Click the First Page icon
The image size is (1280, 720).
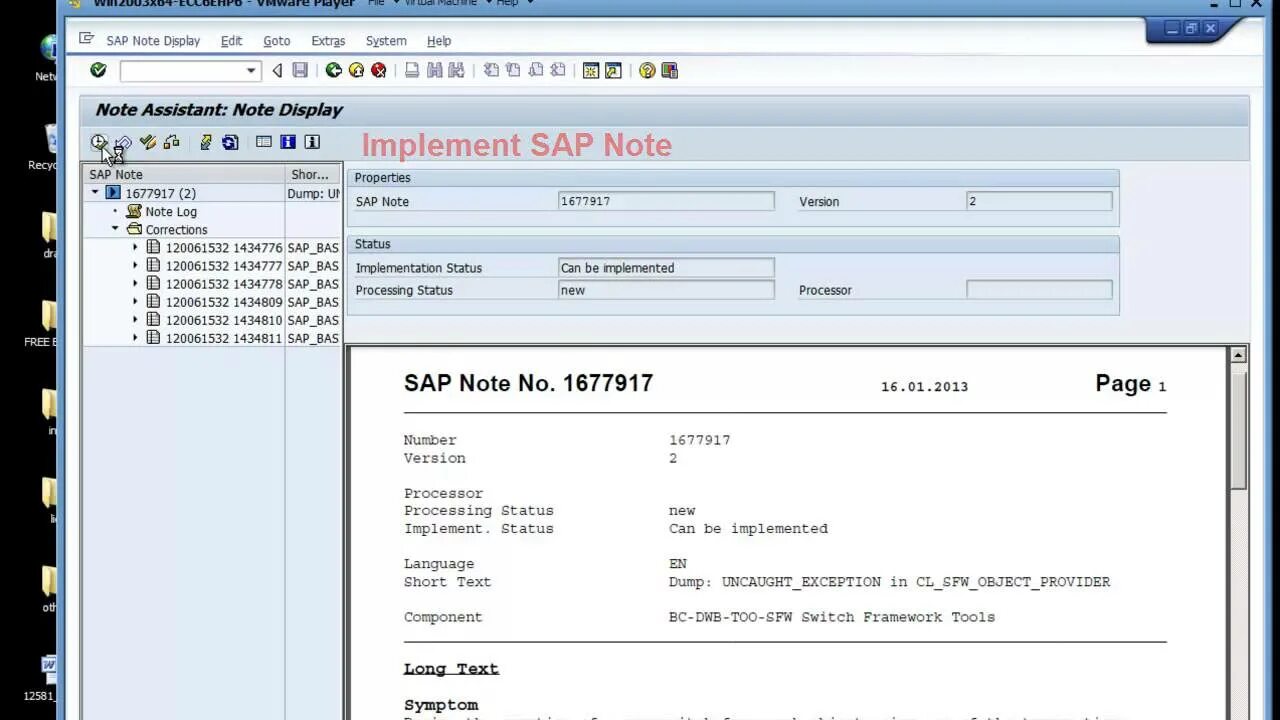click(x=490, y=70)
